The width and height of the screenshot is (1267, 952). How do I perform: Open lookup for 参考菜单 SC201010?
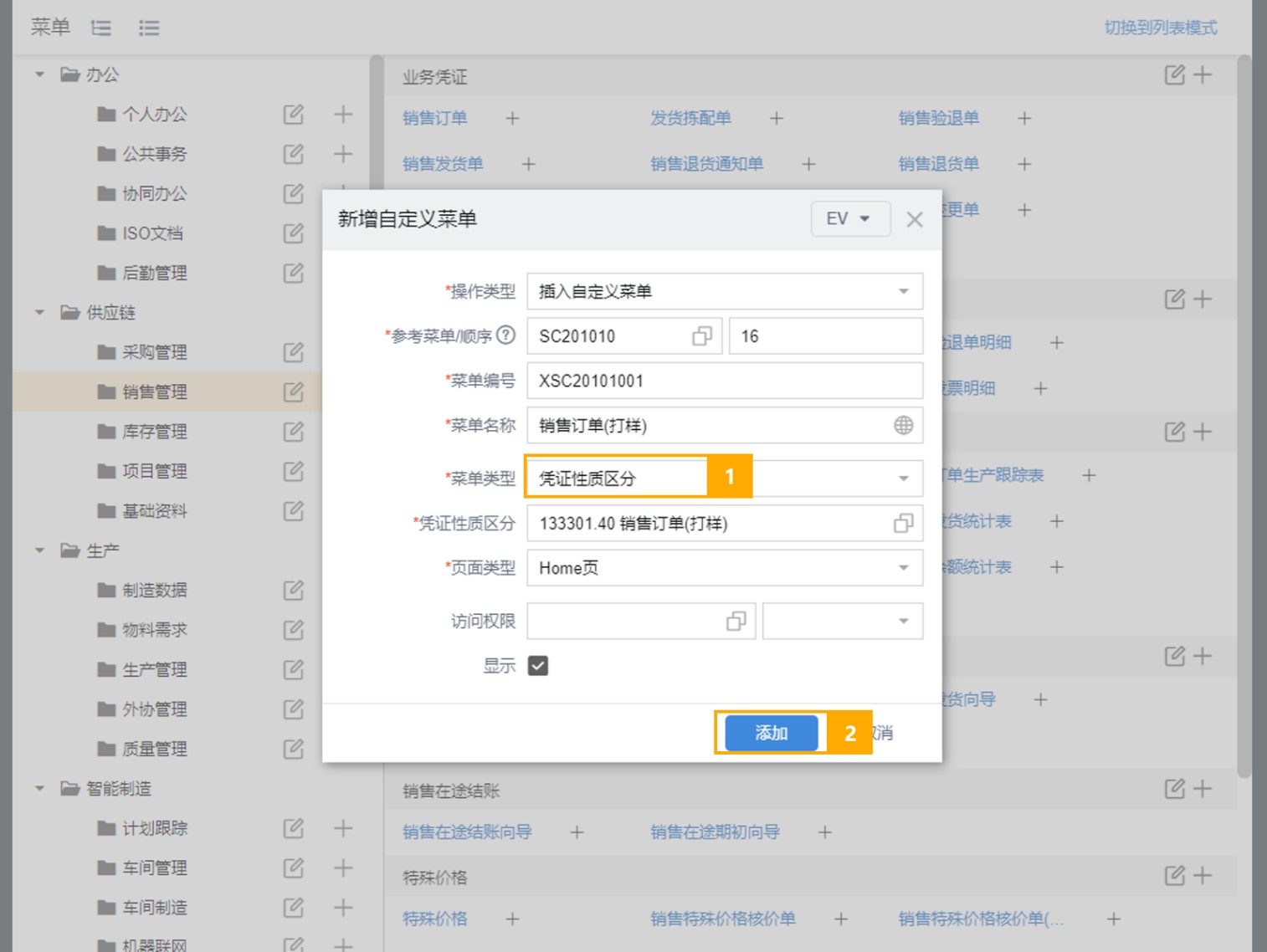point(702,336)
